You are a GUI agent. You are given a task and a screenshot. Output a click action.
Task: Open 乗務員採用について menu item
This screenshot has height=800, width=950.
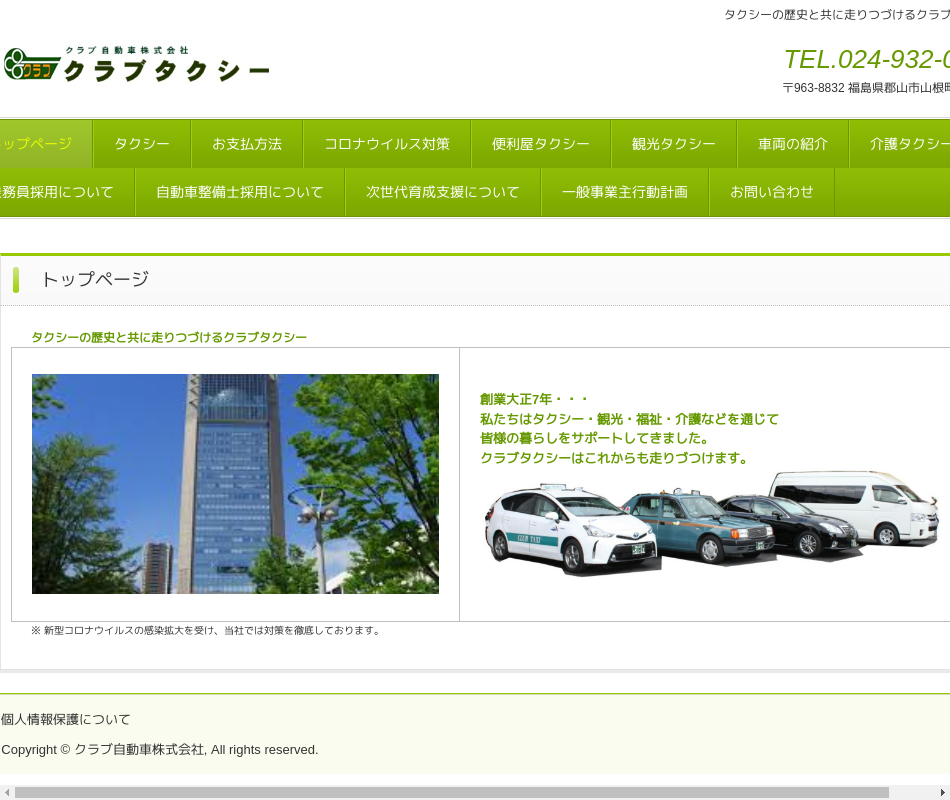coord(60,192)
